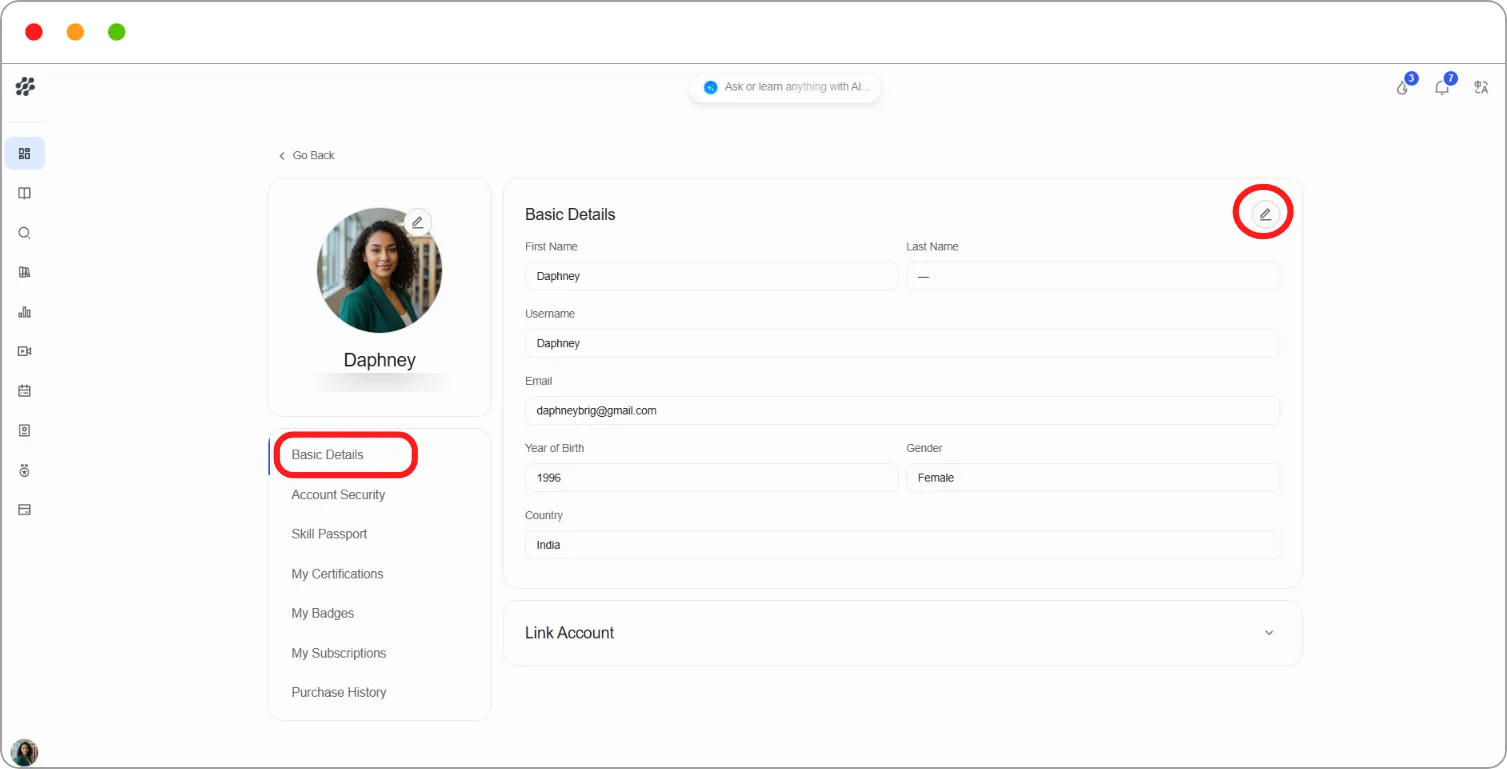Open the video camera icon in sidebar
1507x769 pixels.
(x=25, y=351)
